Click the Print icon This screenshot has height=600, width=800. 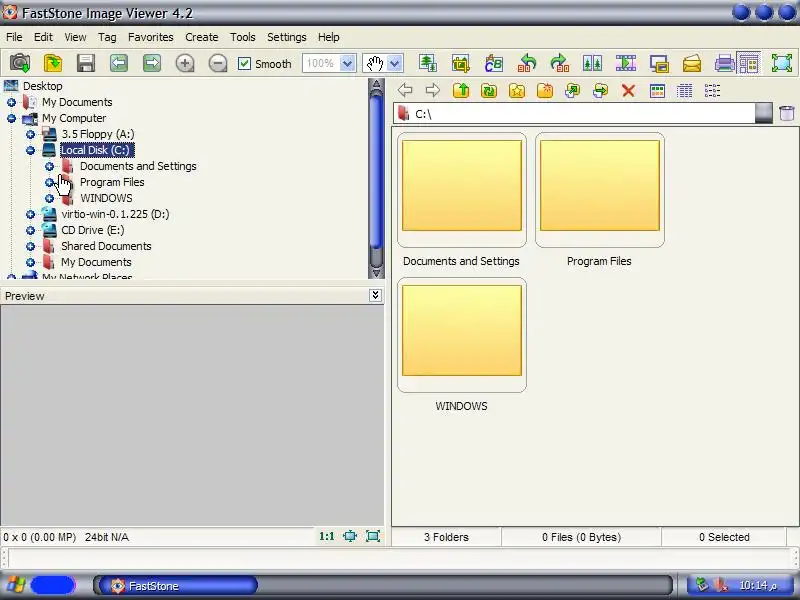[724, 64]
